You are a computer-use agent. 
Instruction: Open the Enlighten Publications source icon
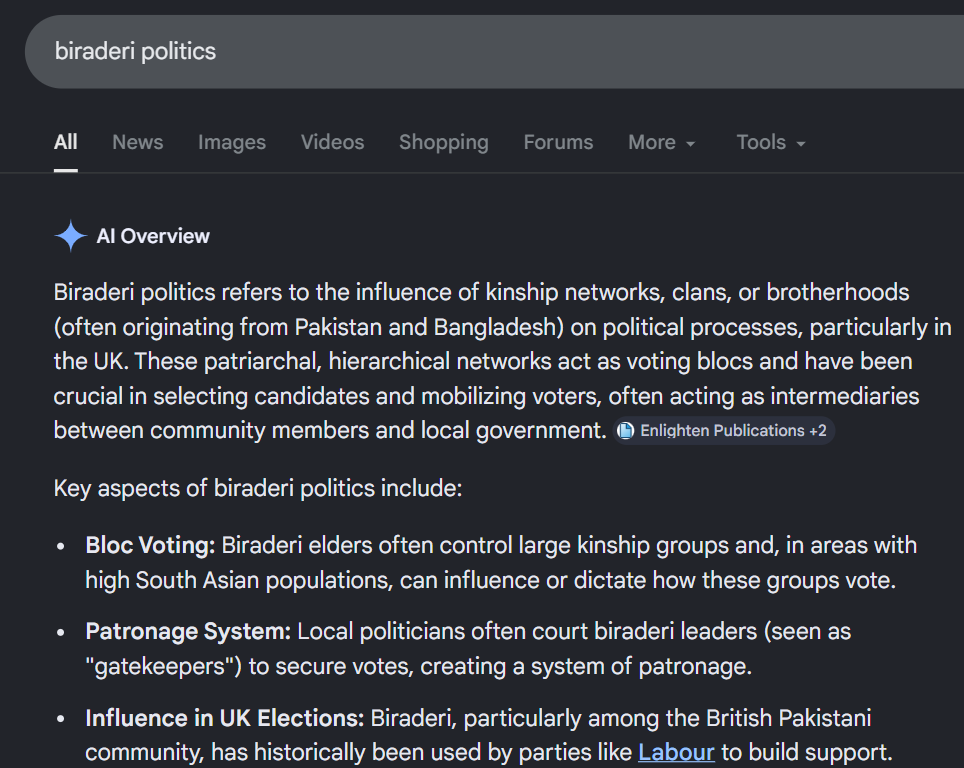tap(625, 431)
